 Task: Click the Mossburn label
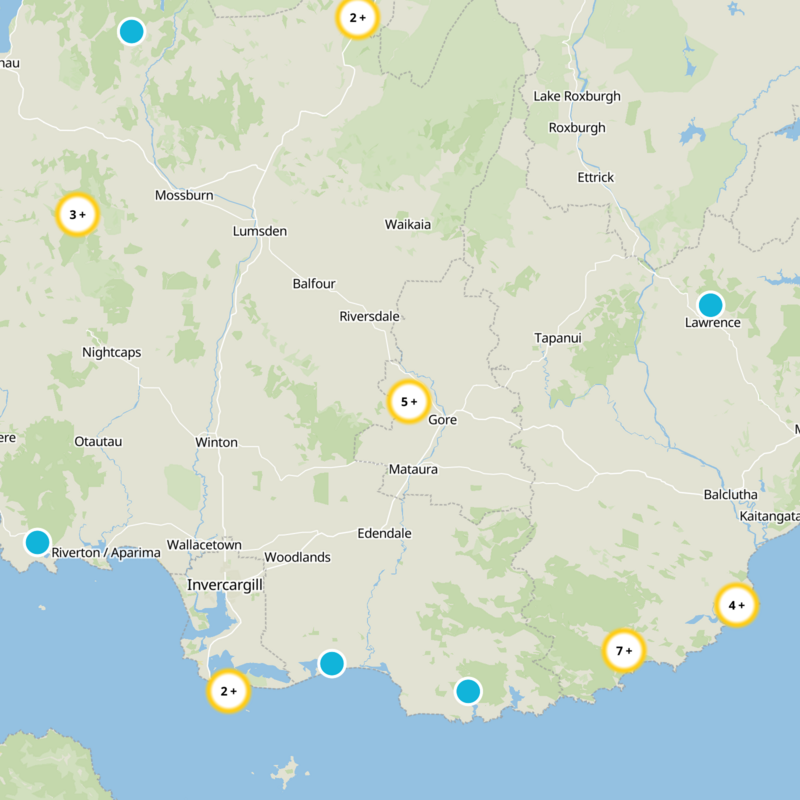tap(184, 195)
